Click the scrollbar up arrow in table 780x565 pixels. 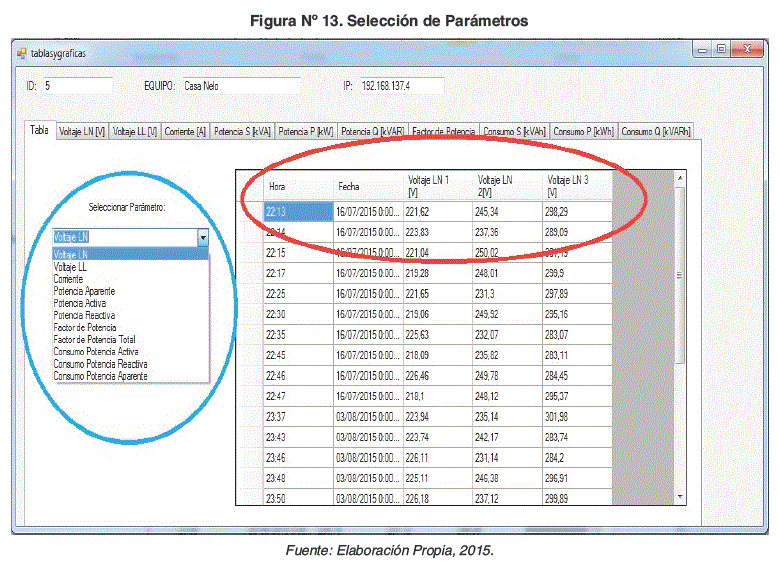pyautogui.click(x=681, y=178)
